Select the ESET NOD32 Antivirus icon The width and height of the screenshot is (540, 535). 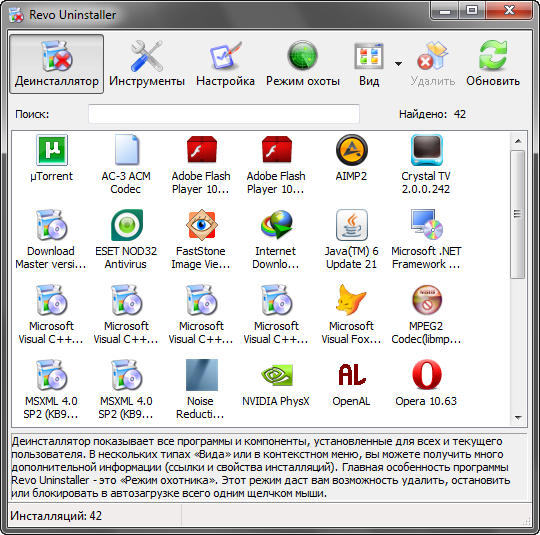[126, 225]
